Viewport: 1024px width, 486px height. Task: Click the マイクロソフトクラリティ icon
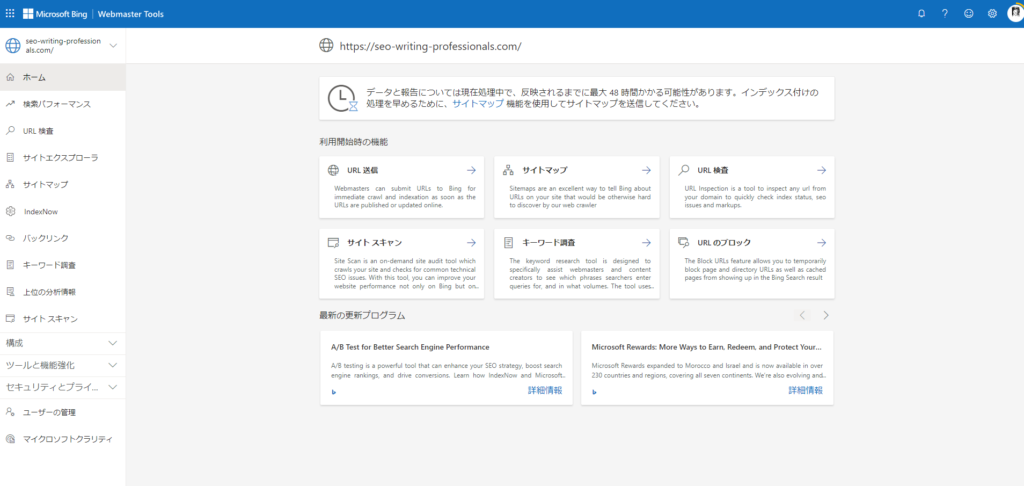coord(10,439)
